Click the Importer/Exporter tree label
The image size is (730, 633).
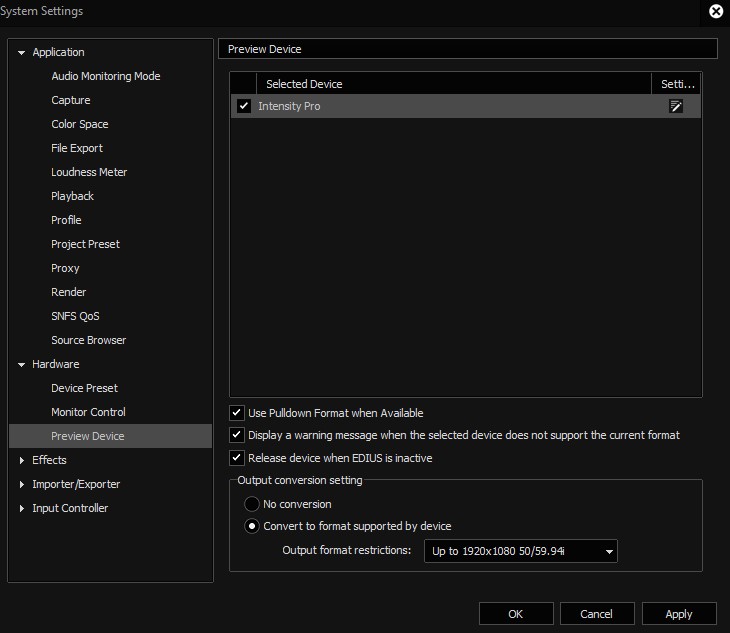[x=76, y=484]
